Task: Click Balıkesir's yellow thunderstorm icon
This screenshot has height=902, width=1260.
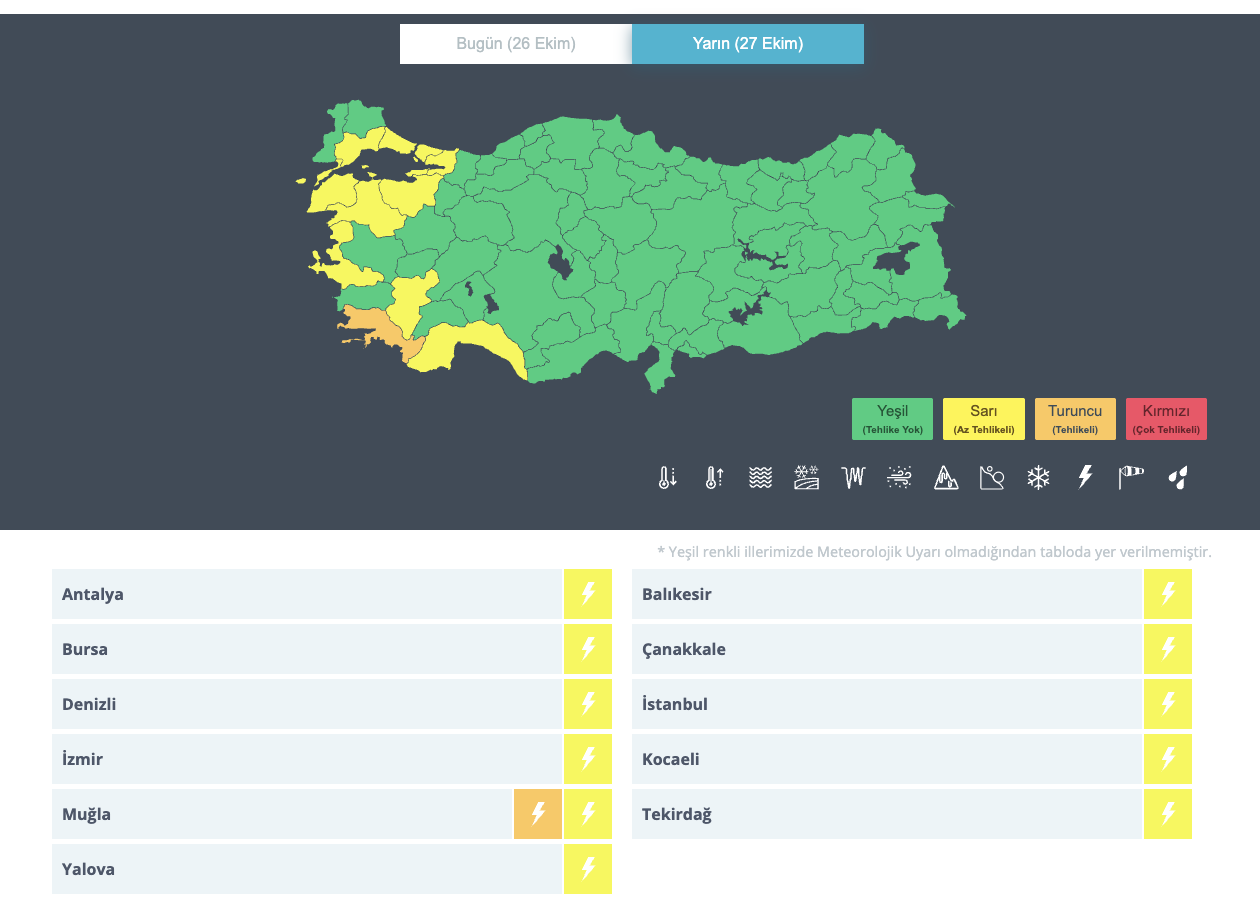Action: point(1168,594)
